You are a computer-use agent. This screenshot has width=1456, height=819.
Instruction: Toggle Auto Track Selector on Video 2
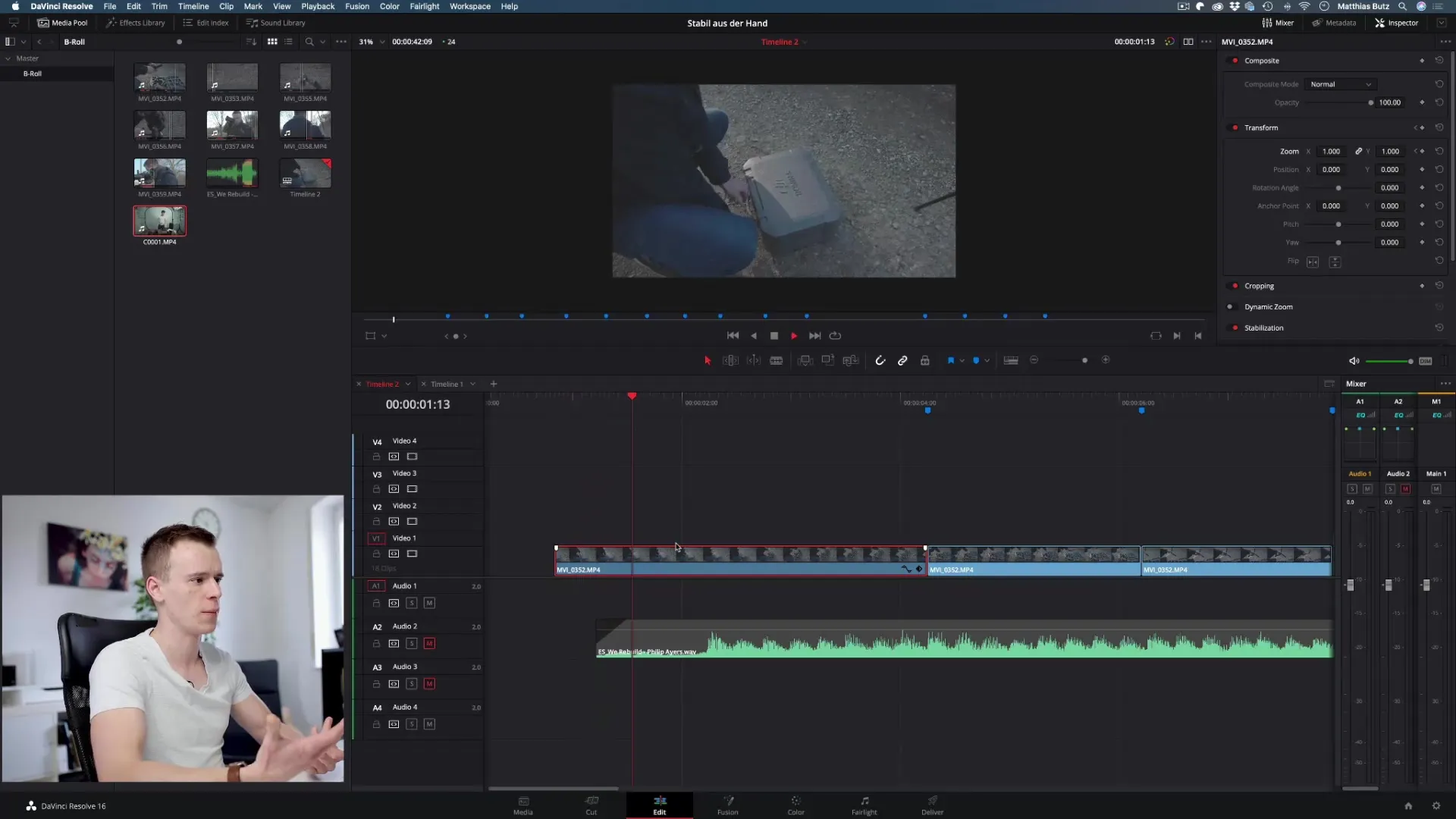(394, 522)
